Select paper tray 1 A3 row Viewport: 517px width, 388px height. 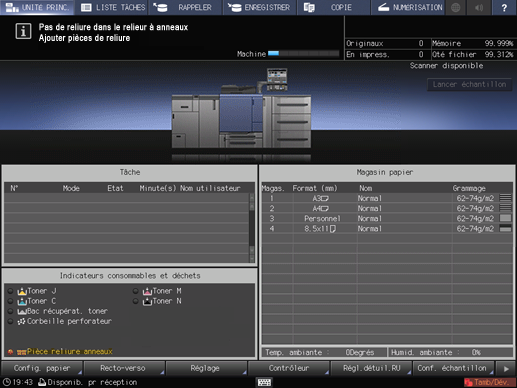pos(387,198)
